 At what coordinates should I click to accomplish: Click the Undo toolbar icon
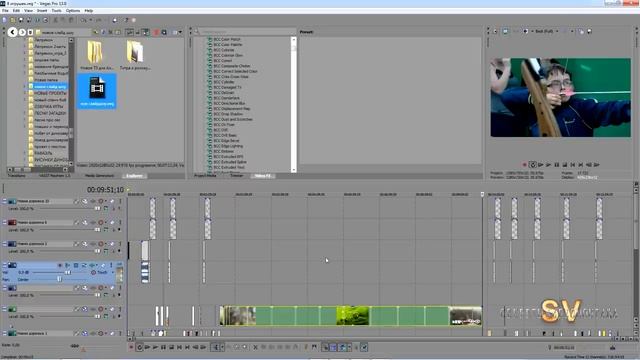click(x=83, y=20)
